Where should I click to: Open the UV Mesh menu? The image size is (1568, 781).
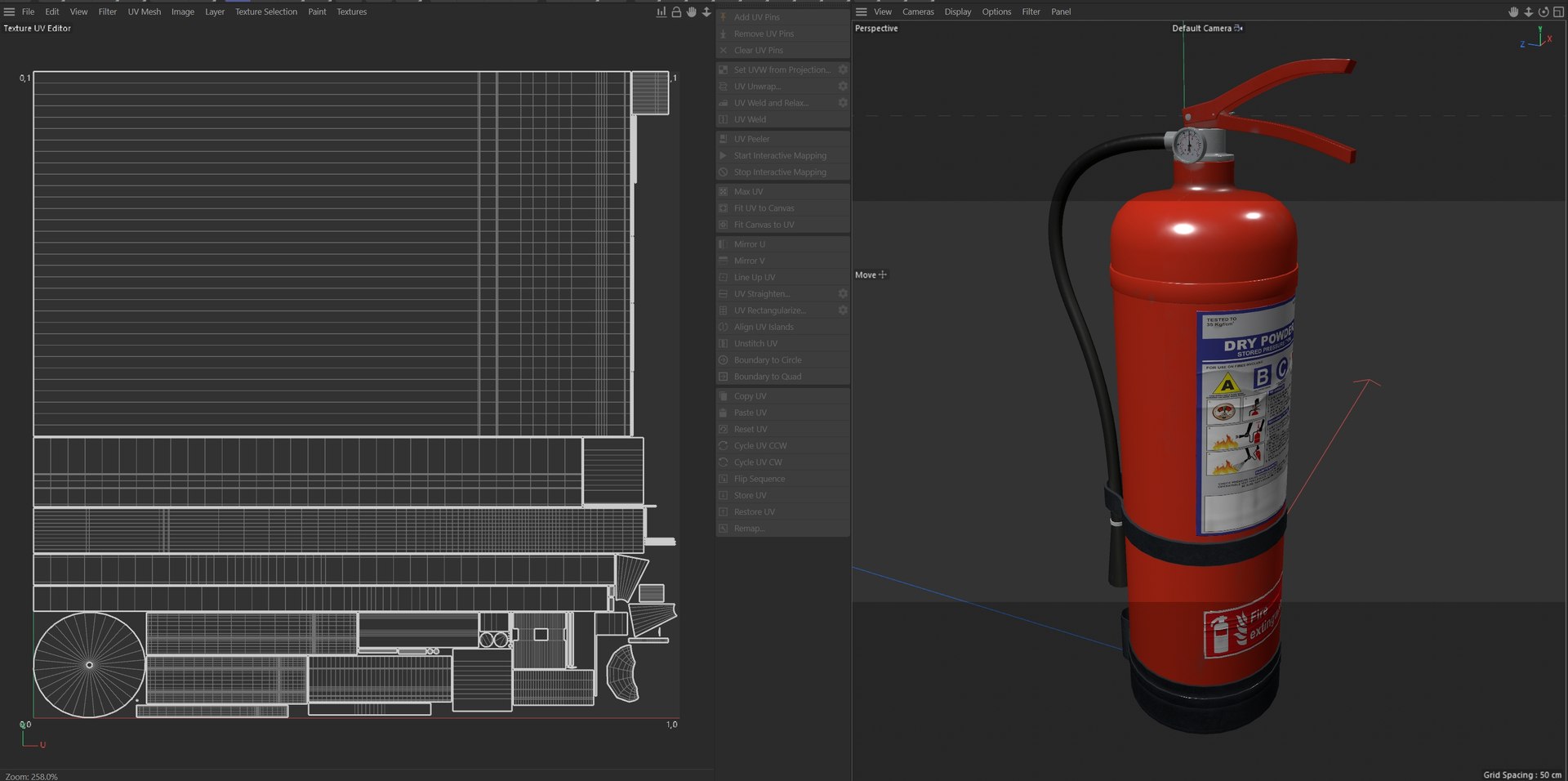[x=145, y=11]
